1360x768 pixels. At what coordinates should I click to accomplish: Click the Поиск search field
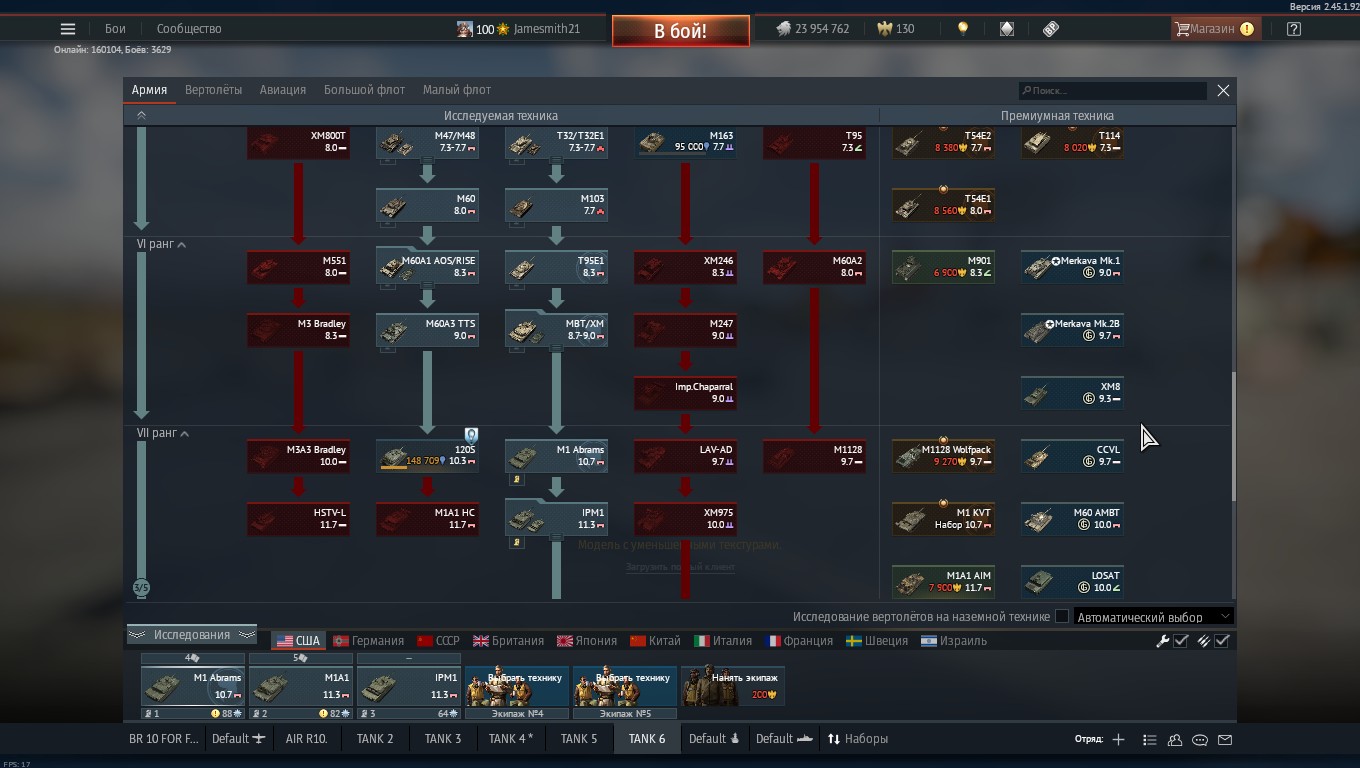1112,91
